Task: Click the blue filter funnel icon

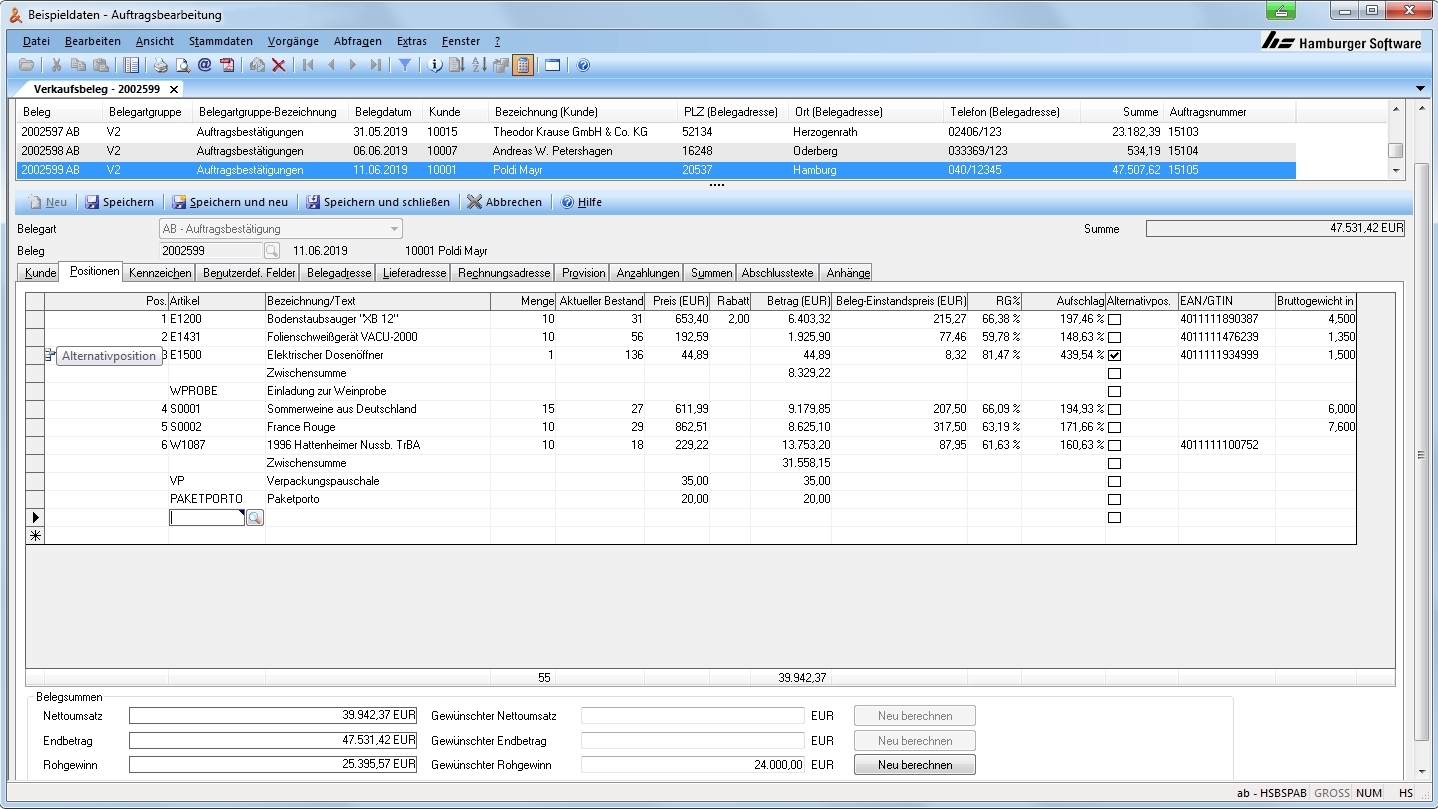Action: pos(404,65)
